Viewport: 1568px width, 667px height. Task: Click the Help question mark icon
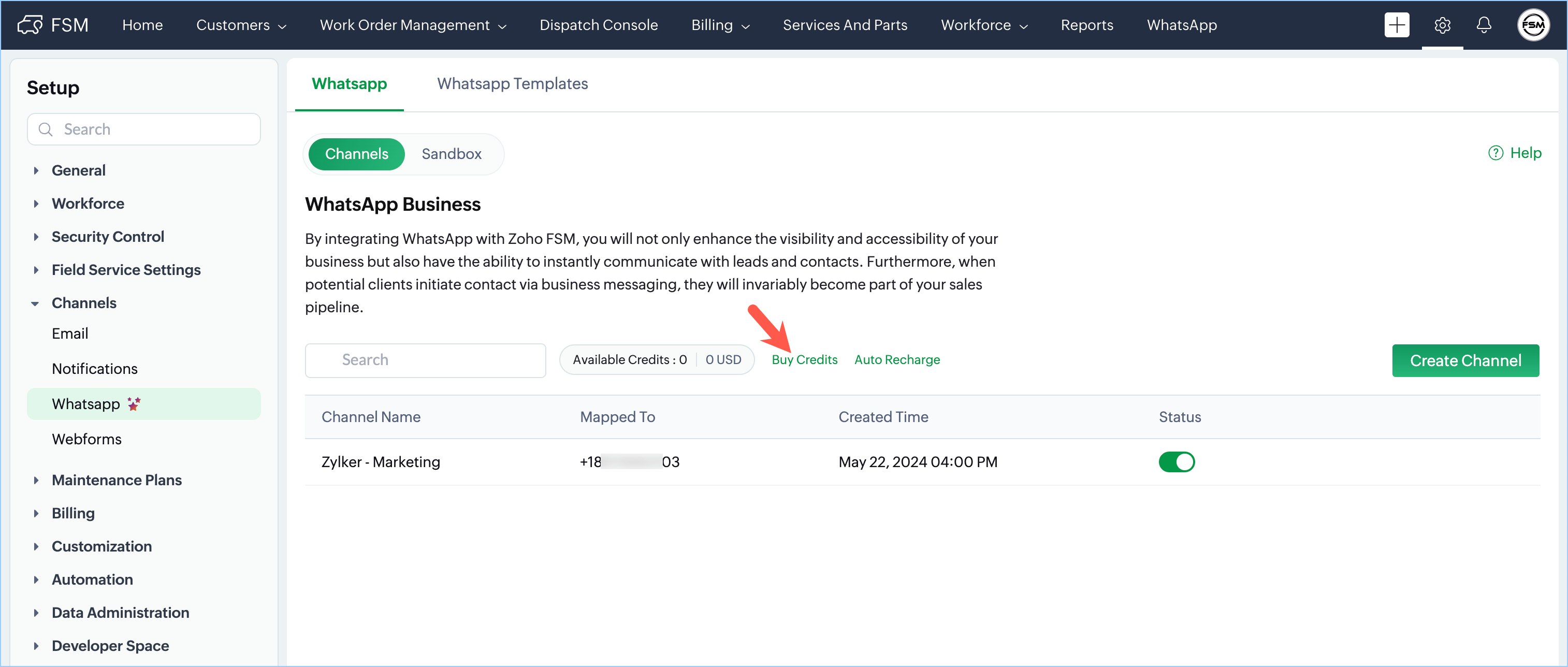pos(1495,153)
